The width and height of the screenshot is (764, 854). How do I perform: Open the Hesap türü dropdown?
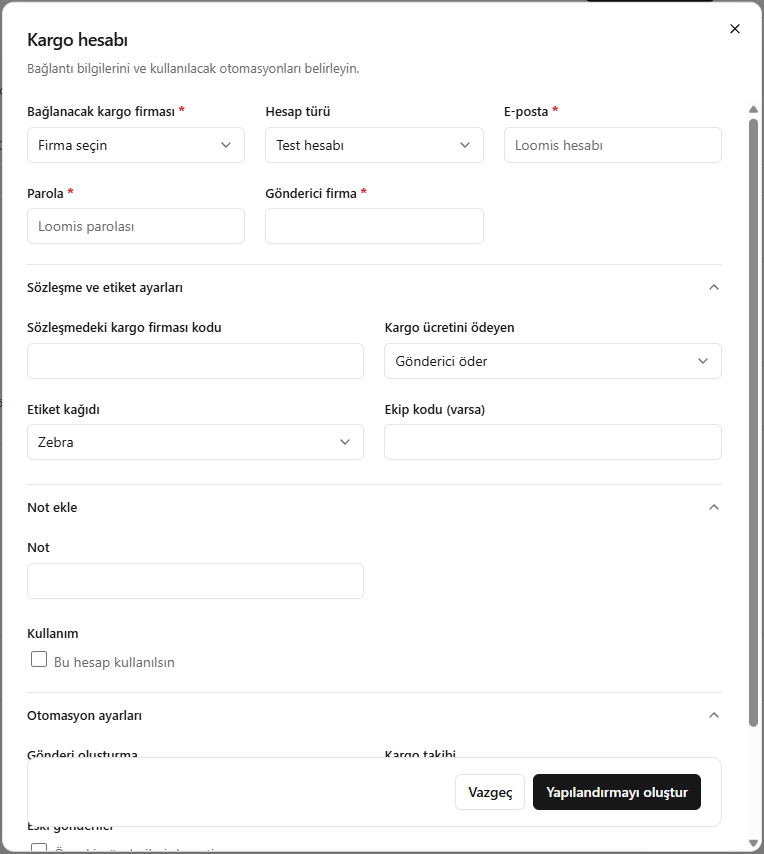[x=374, y=145]
